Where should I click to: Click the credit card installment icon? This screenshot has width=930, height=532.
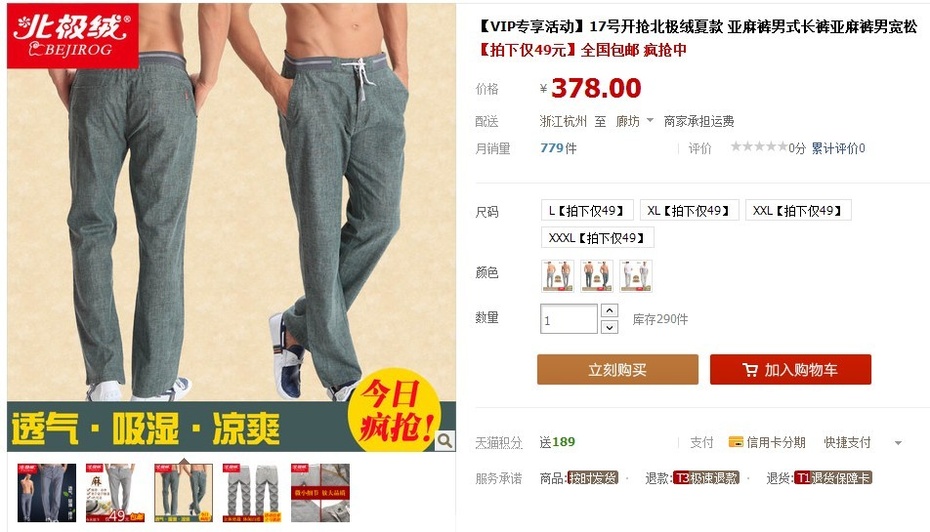click(x=735, y=442)
